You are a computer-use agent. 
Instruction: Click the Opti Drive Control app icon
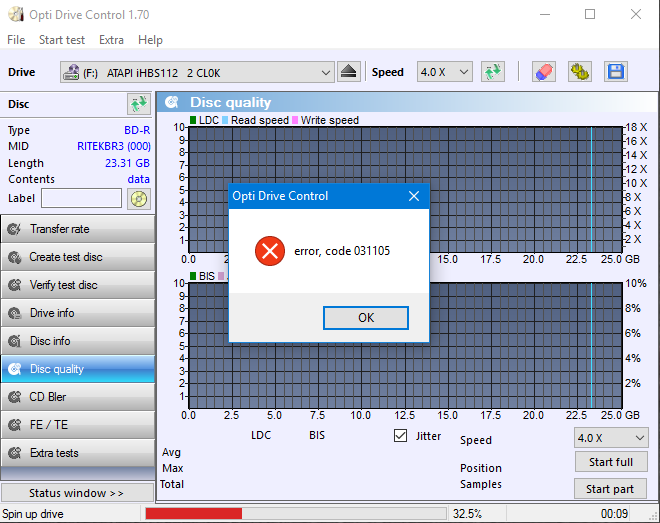(x=16, y=14)
